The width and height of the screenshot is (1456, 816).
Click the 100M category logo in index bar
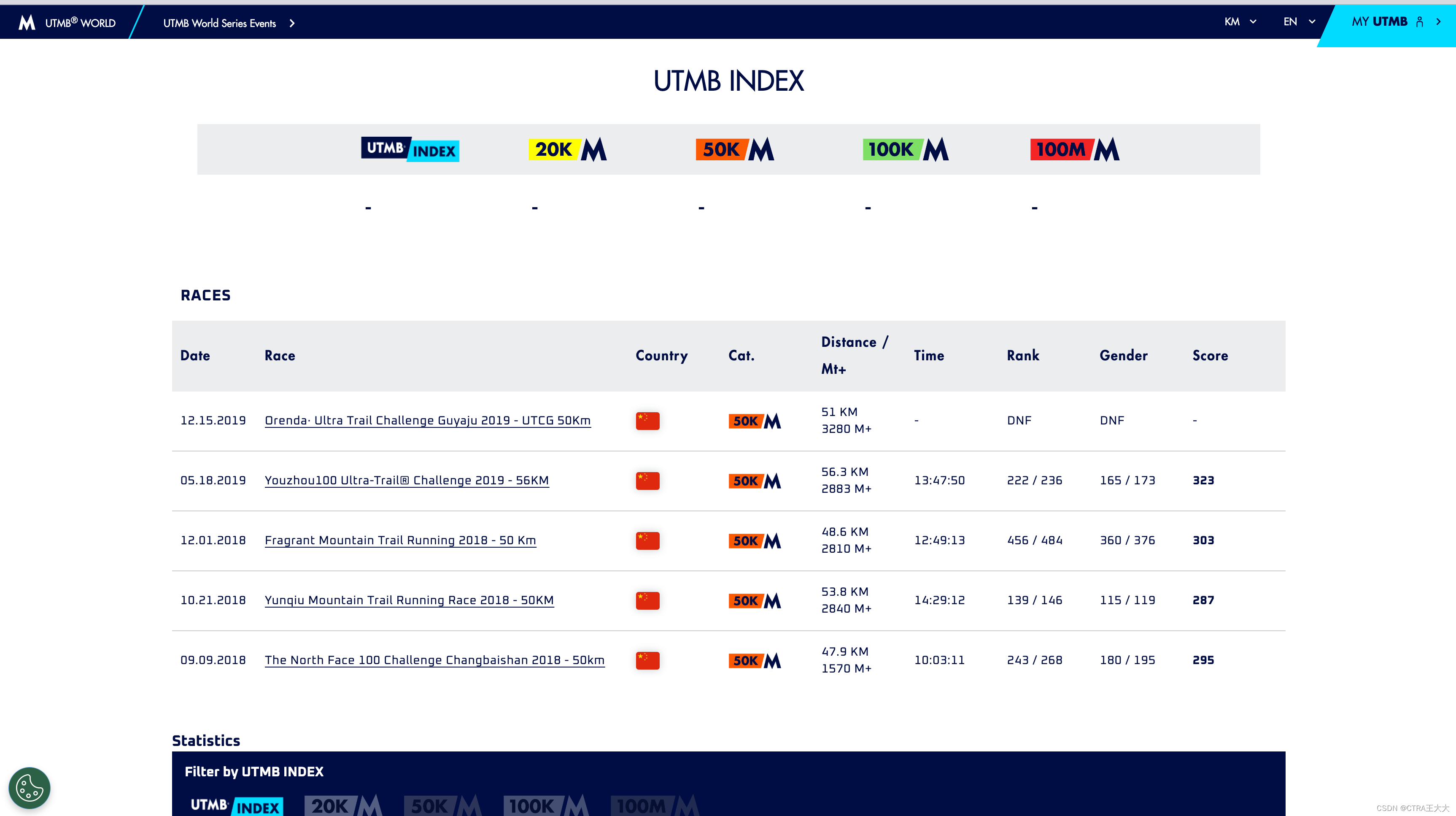point(1074,149)
